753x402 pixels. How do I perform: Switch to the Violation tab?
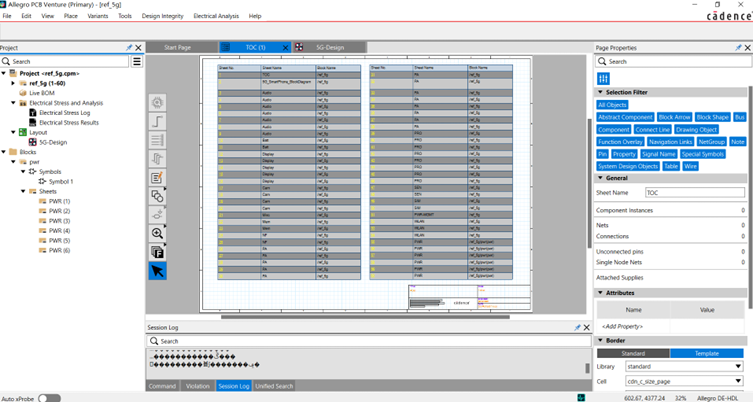(197, 386)
